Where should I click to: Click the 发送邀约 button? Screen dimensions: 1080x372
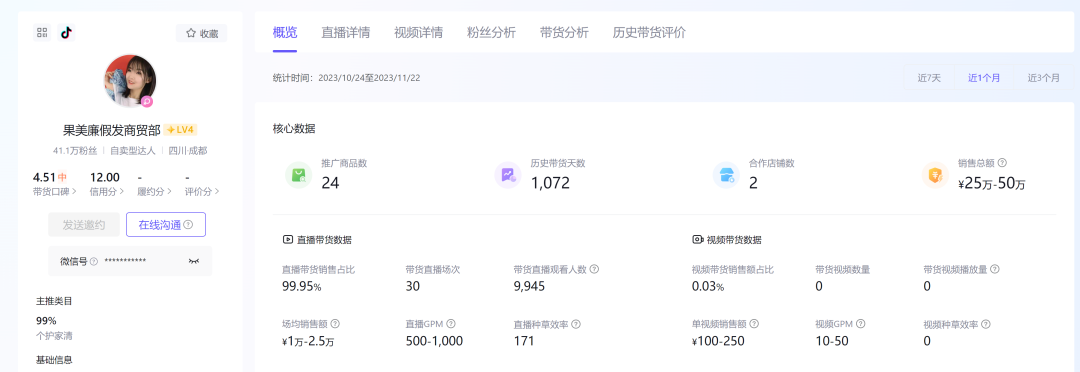point(84,225)
